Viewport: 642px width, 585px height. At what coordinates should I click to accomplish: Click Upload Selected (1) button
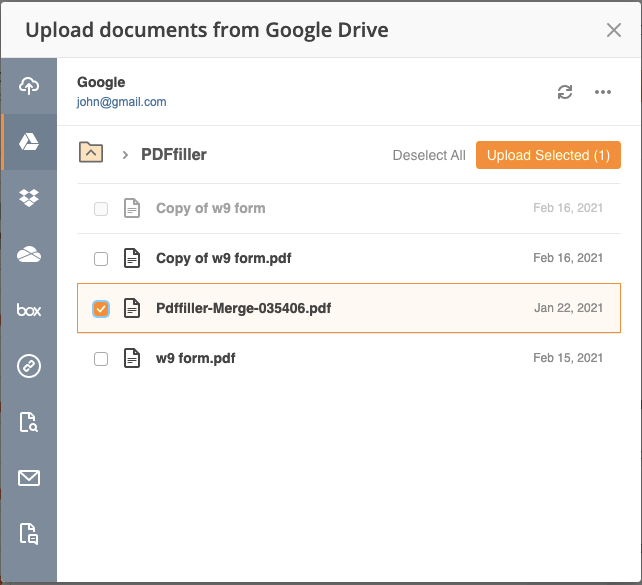pyautogui.click(x=548, y=155)
